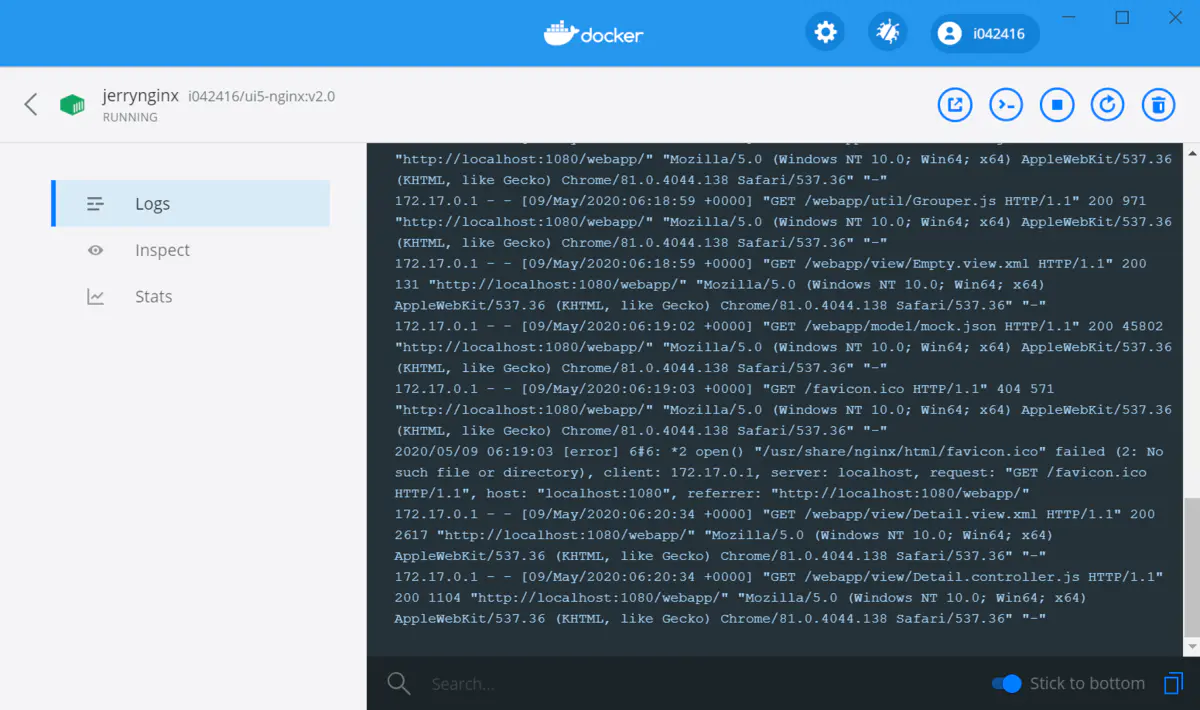Select the Stats chart icon
Image resolution: width=1200 pixels, height=710 pixels.
point(94,296)
